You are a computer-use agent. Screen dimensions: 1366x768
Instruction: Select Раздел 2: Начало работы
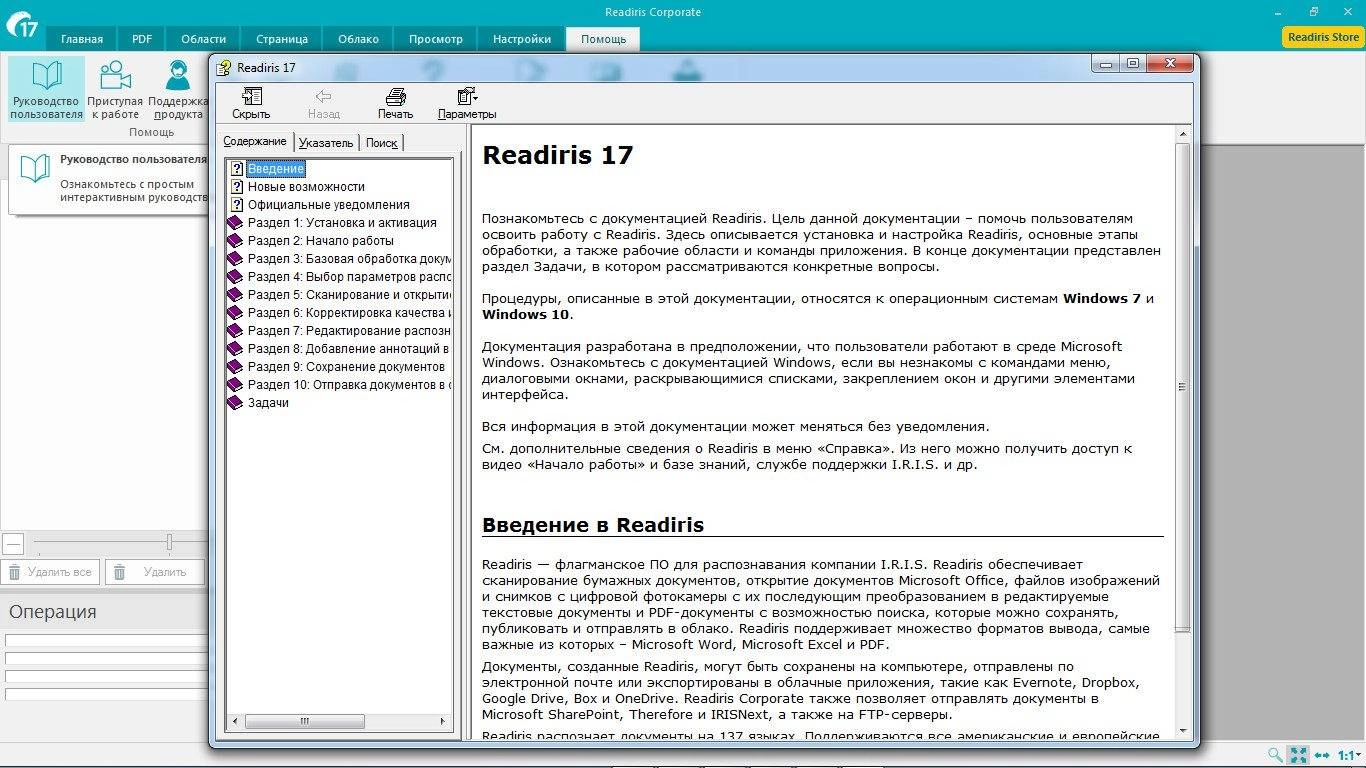pyautogui.click(x=321, y=241)
